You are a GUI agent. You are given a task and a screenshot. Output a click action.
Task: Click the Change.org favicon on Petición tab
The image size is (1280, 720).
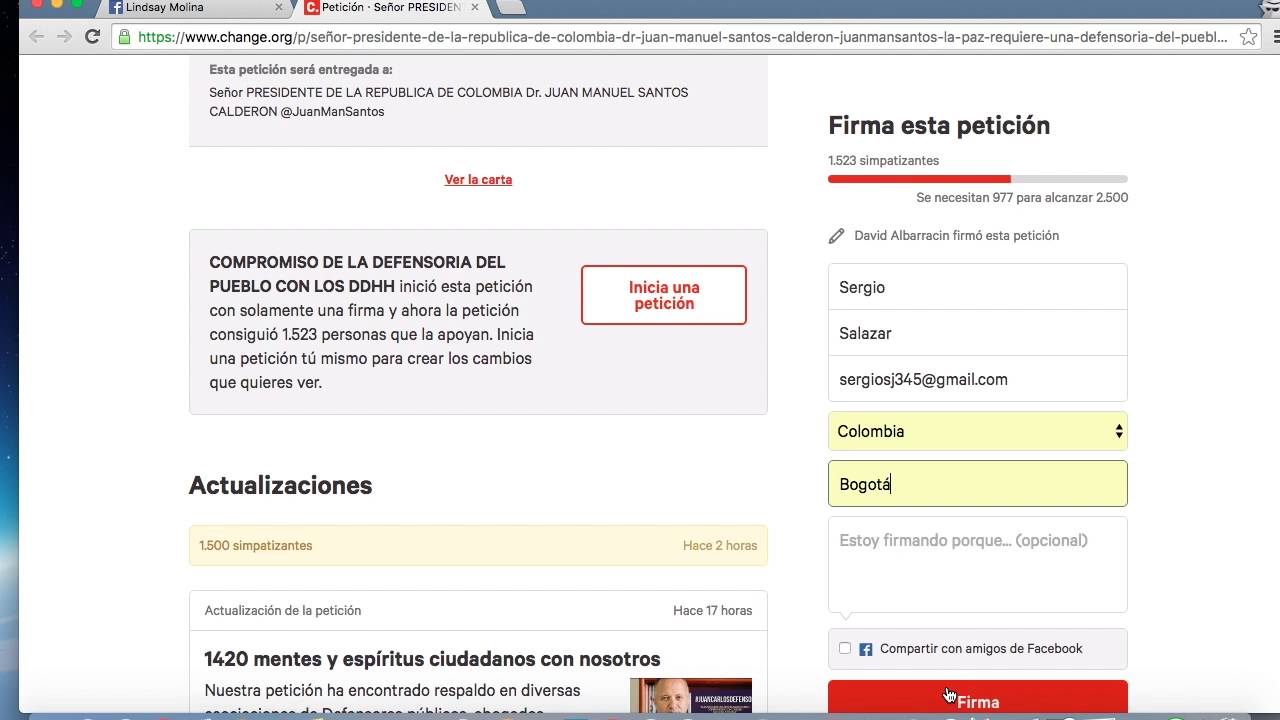312,7
